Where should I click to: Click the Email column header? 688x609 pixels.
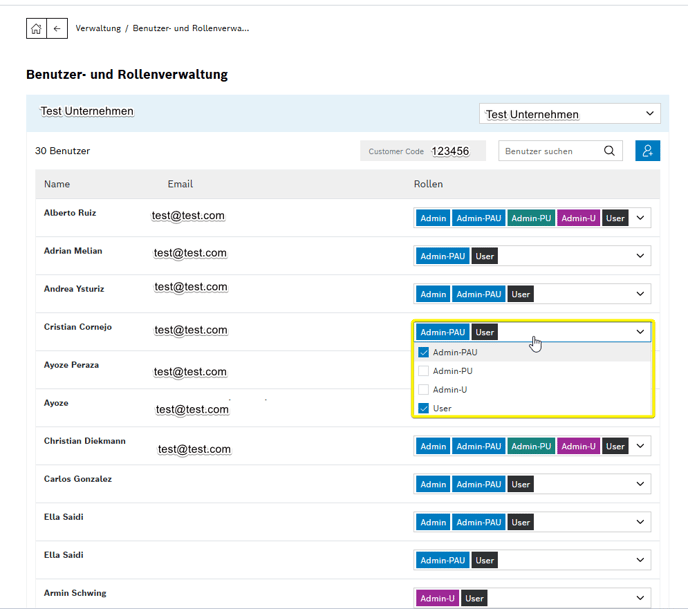[x=180, y=184]
